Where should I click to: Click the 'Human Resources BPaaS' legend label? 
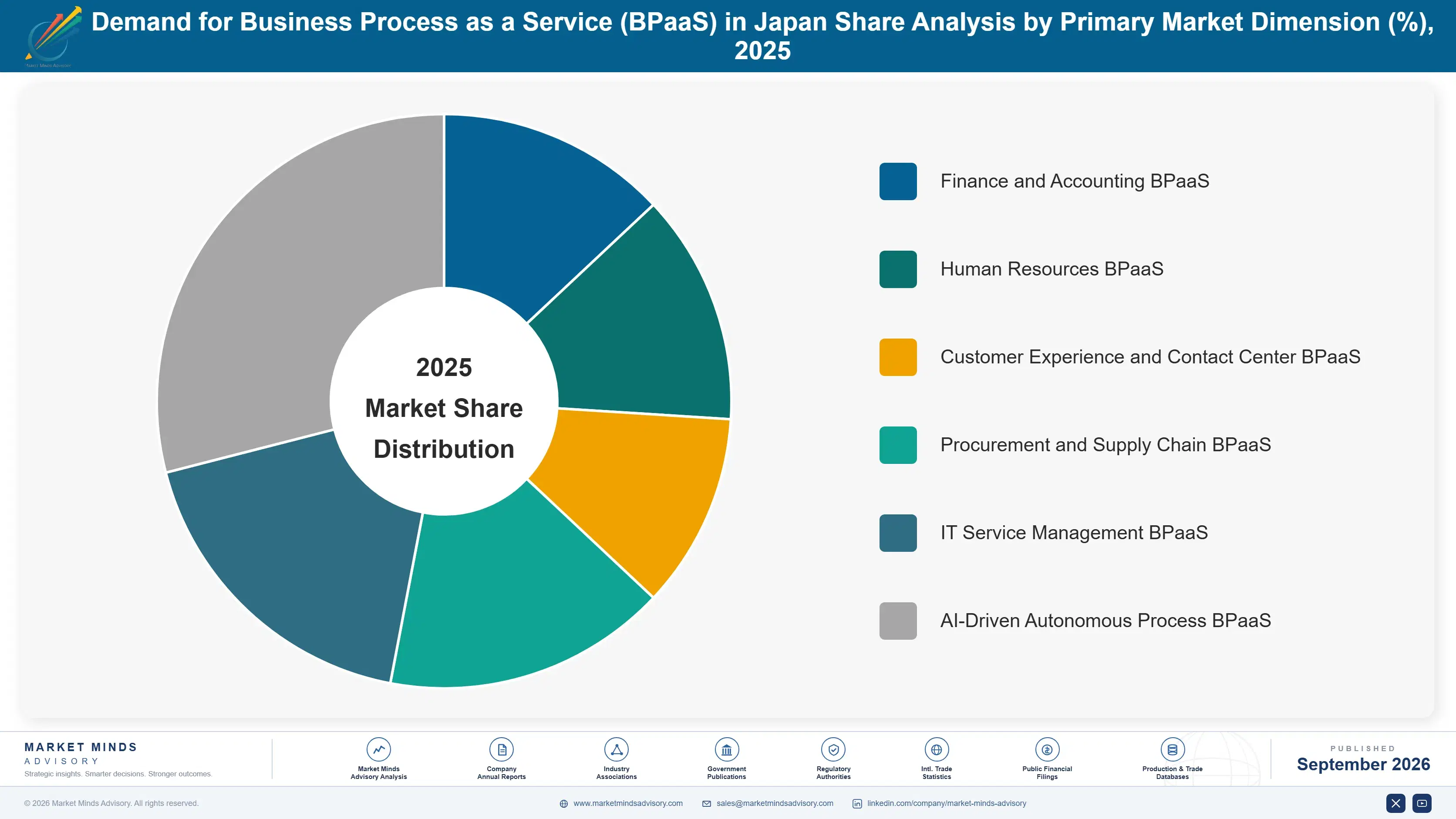pyautogui.click(x=1052, y=269)
